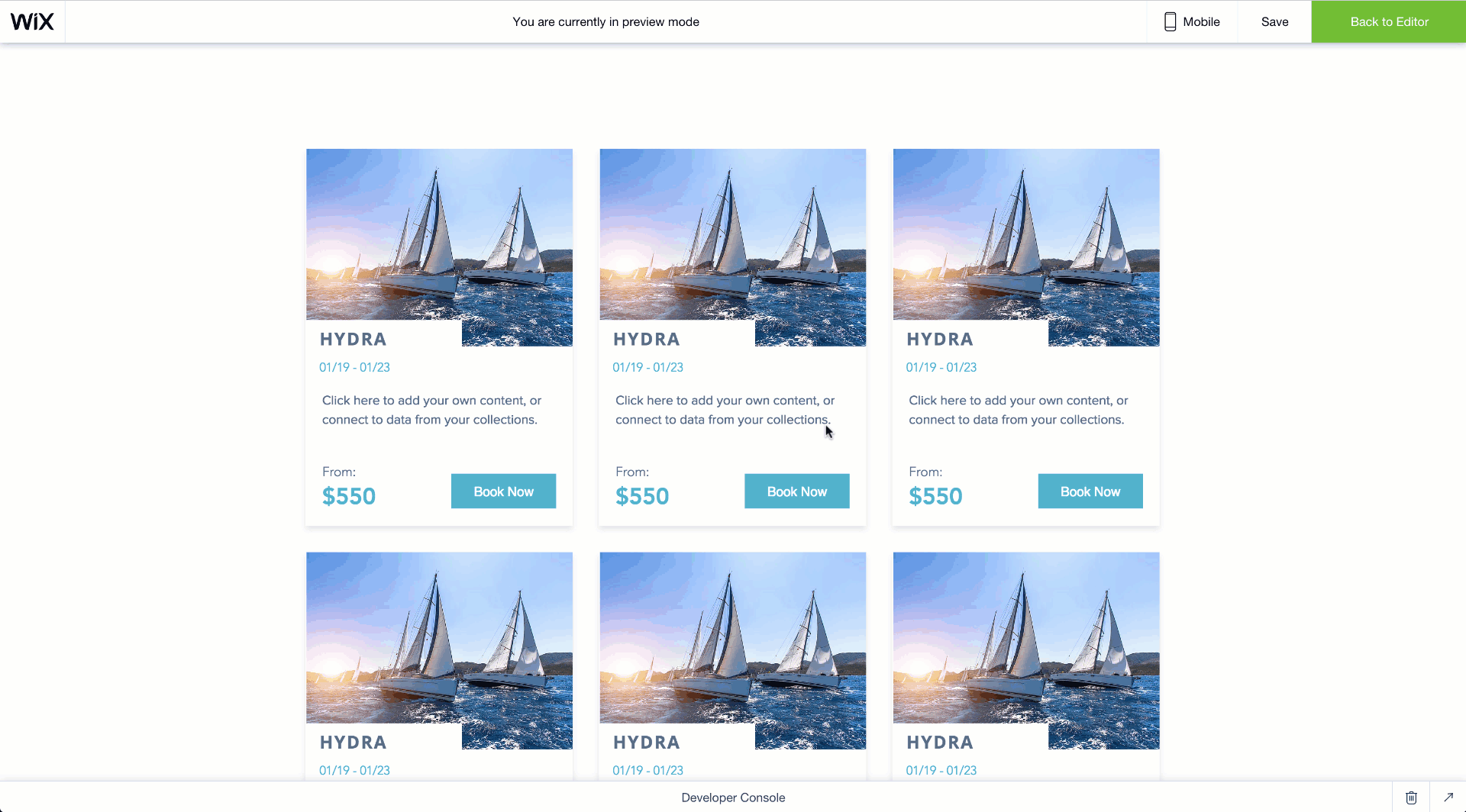Click Book Now on right top-row card

coord(1090,491)
